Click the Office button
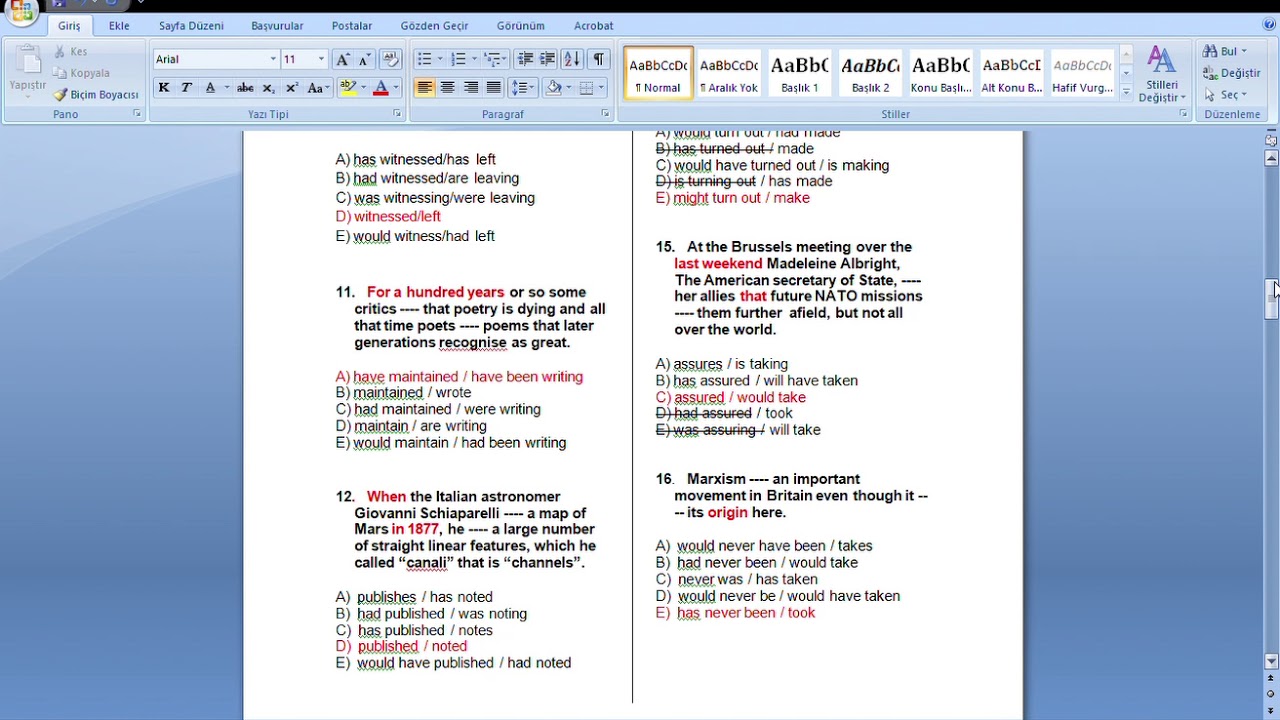 click(x=20, y=10)
